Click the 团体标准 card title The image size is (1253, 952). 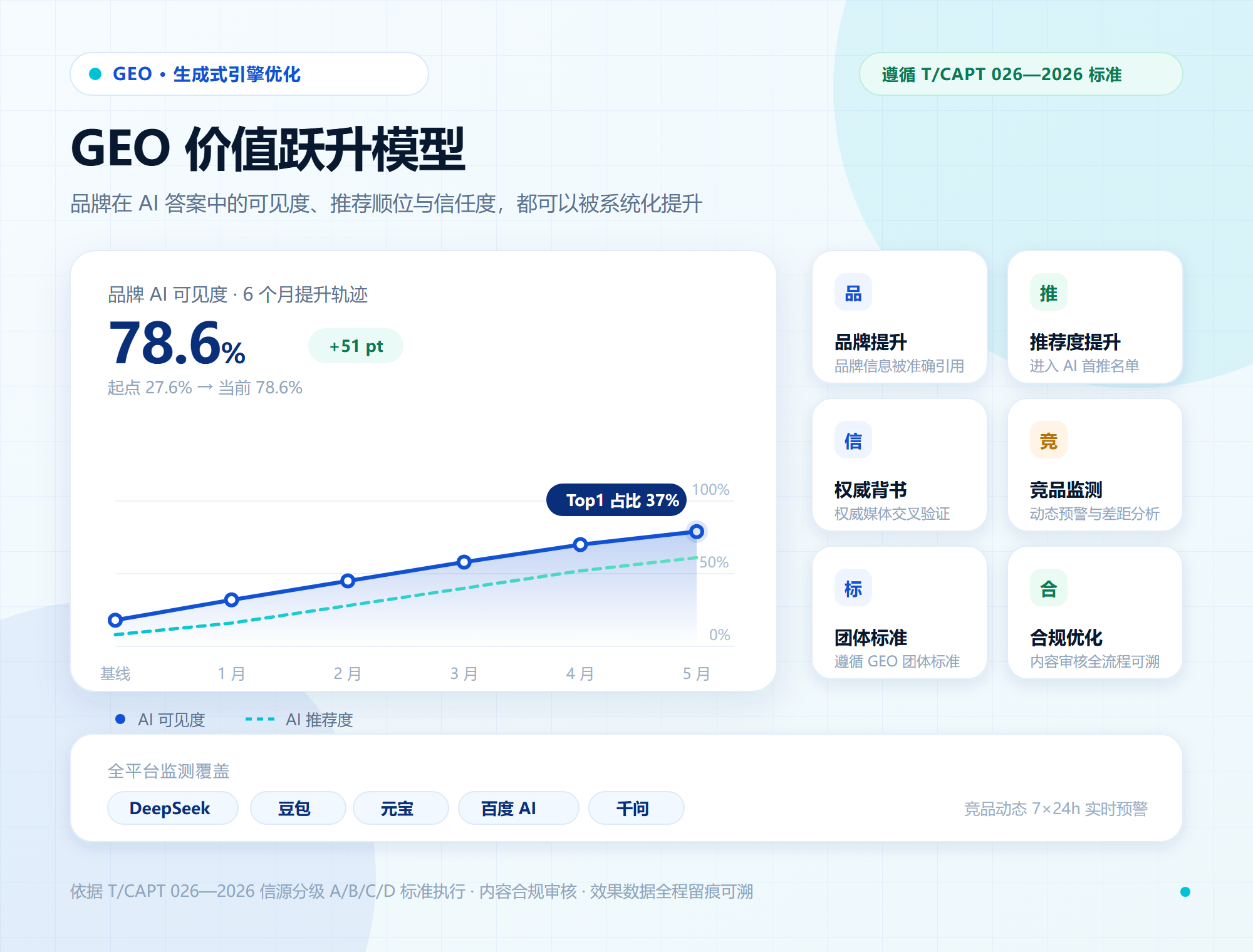pos(871,638)
